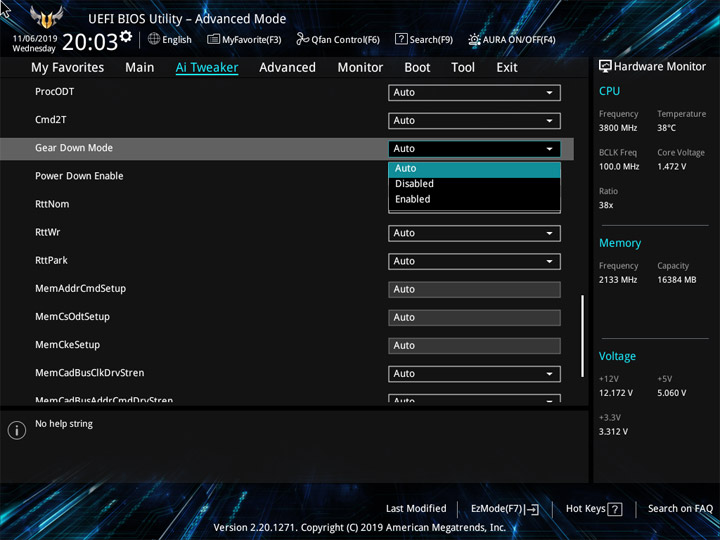Screen dimensions: 720x540
Task: Expand the RttPark dropdown
Action: pyautogui.click(x=474, y=261)
